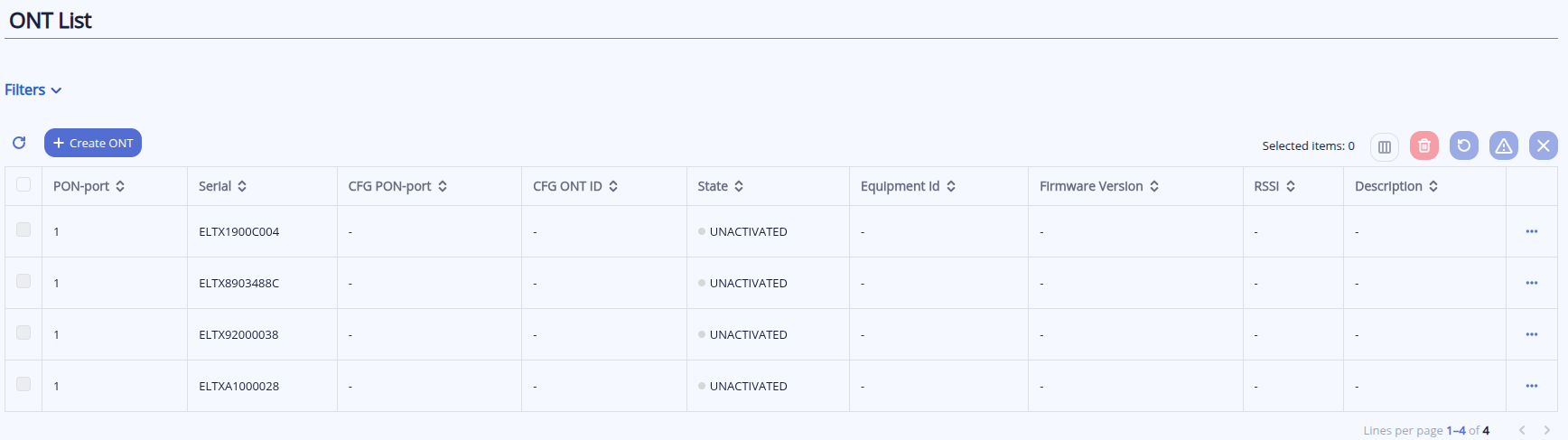The image size is (1568, 440).
Task: Click the X cancel selection icon
Action: pyautogui.click(x=1543, y=145)
